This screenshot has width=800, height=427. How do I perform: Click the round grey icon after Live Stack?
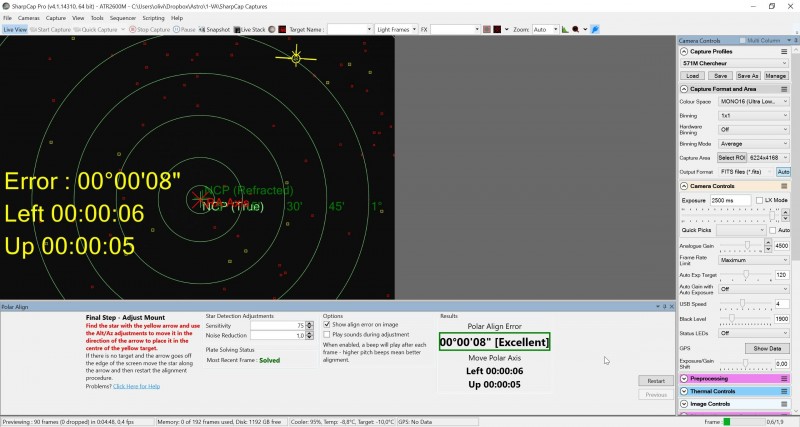(x=272, y=30)
